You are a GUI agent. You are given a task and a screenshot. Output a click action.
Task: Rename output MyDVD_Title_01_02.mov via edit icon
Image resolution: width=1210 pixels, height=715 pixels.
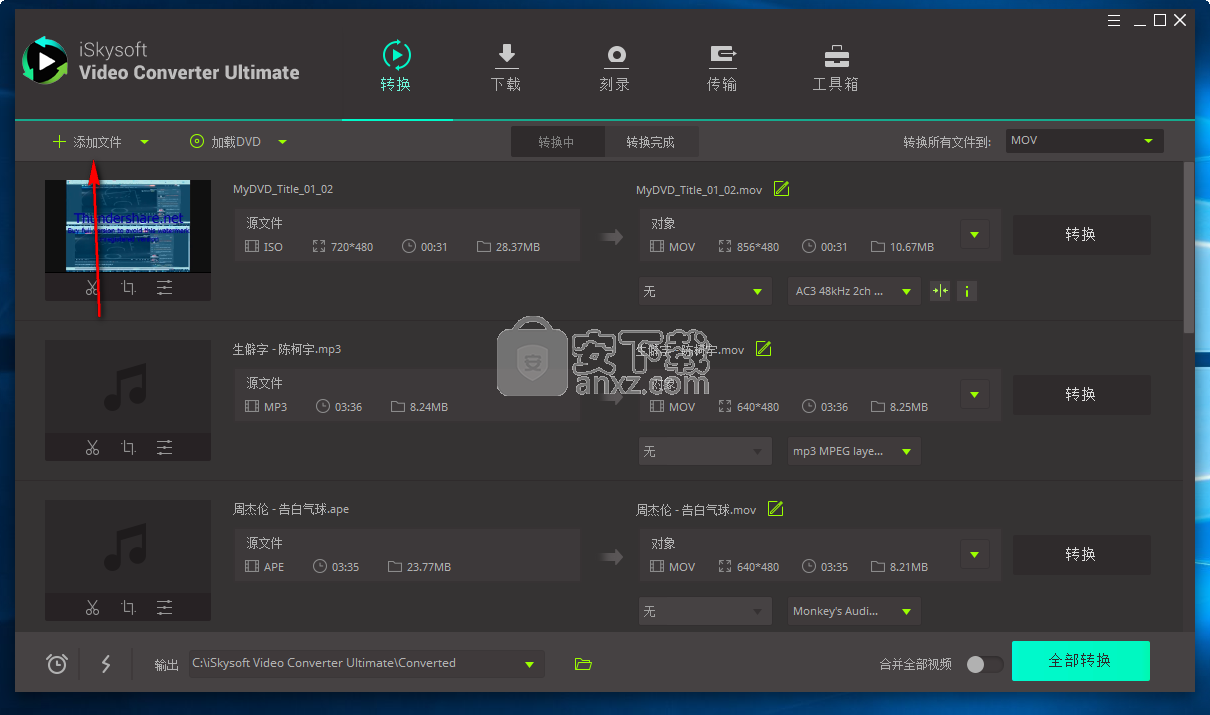pyautogui.click(x=782, y=189)
